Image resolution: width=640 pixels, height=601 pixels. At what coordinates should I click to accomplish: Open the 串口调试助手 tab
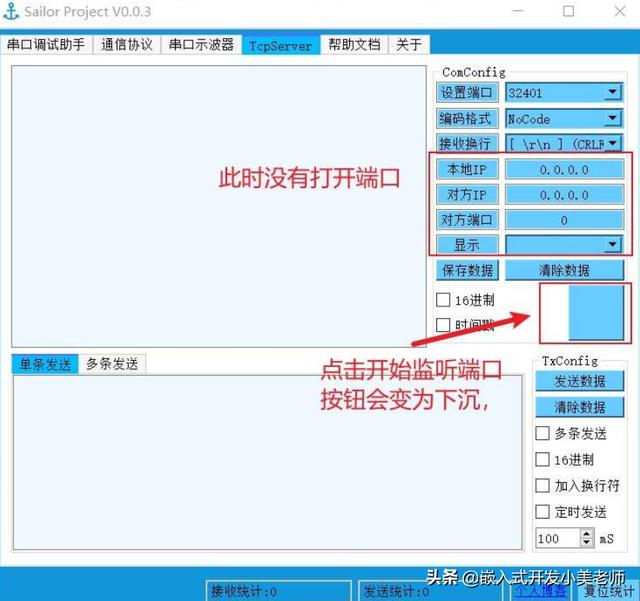[46, 44]
